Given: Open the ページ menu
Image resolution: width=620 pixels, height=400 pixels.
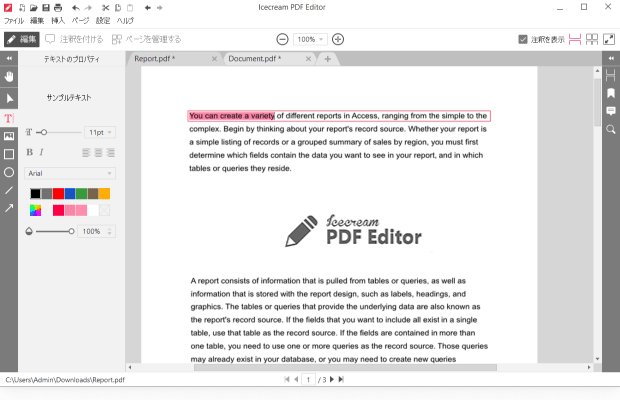Looking at the screenshot, I should (80, 21).
